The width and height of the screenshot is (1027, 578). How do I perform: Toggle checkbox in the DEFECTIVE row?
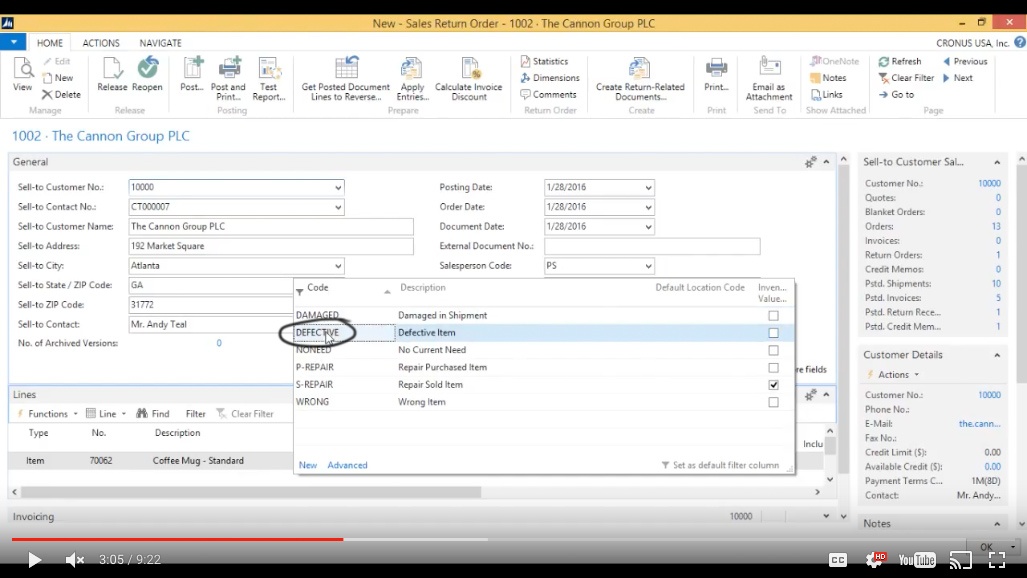click(x=774, y=333)
